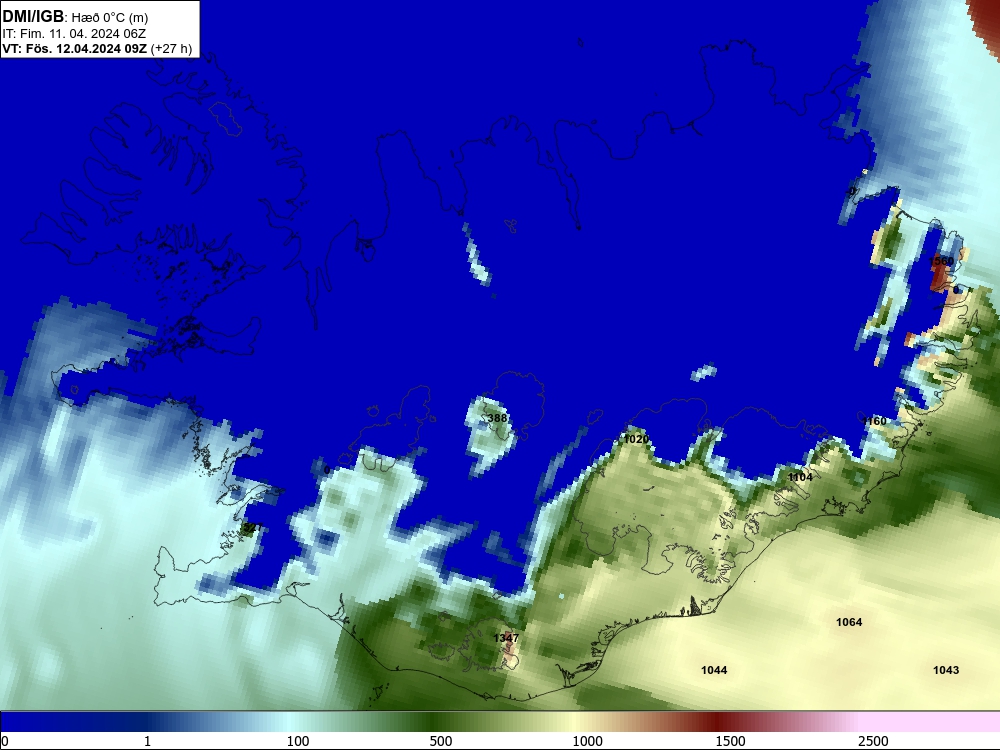Click the 1104 height label on map
This screenshot has height=750, width=1000.
(800, 477)
